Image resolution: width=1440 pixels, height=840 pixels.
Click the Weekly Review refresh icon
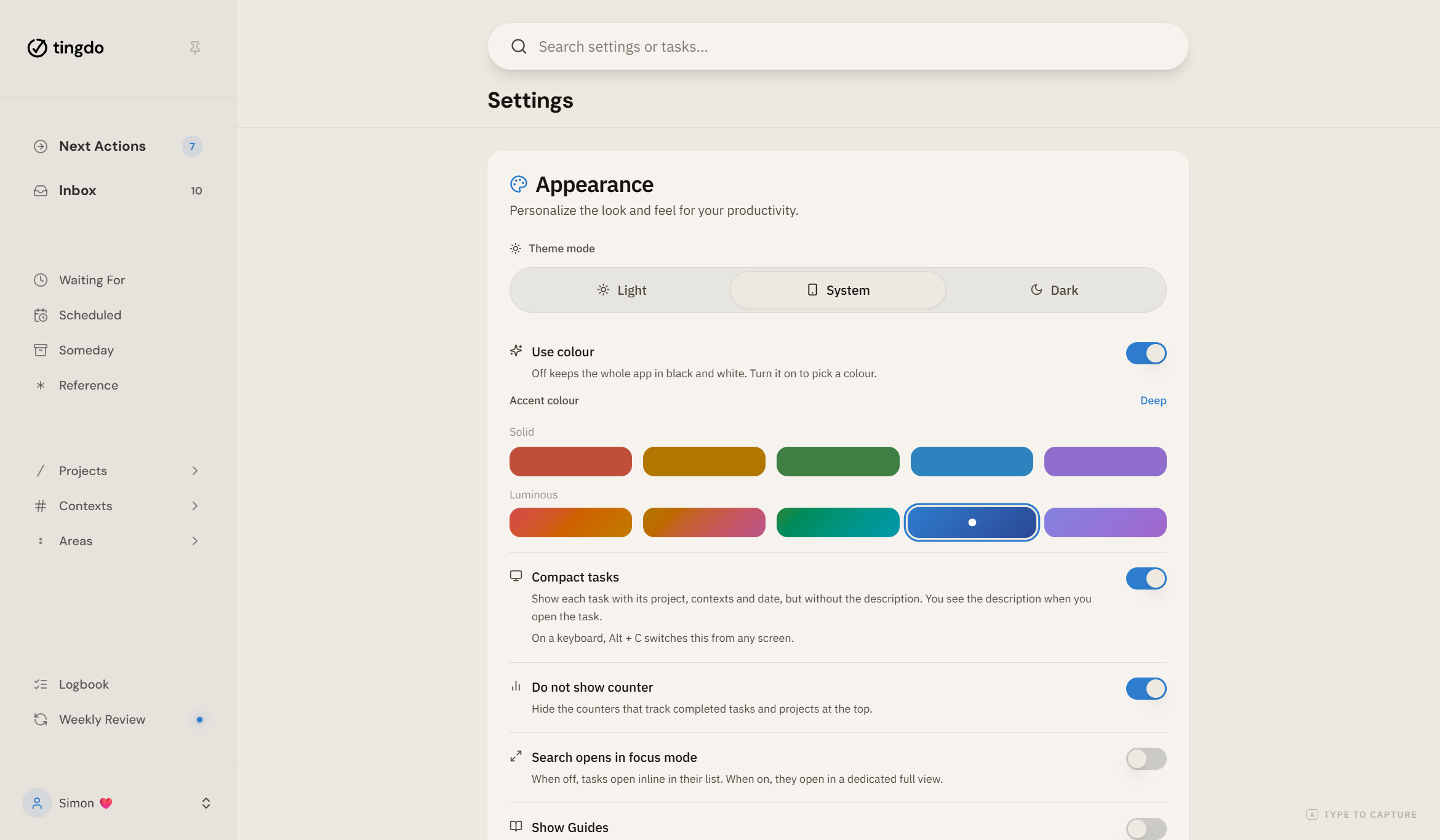pyautogui.click(x=41, y=719)
